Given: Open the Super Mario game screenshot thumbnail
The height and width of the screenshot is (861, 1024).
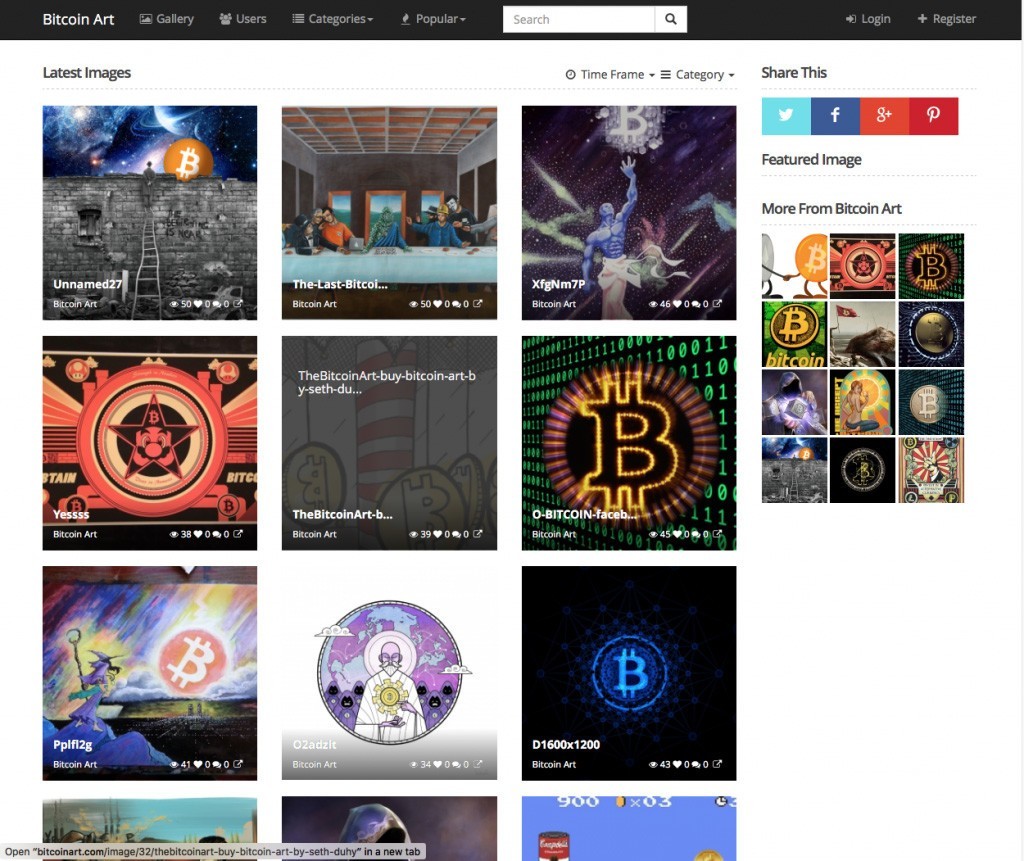Looking at the screenshot, I should click(629, 828).
